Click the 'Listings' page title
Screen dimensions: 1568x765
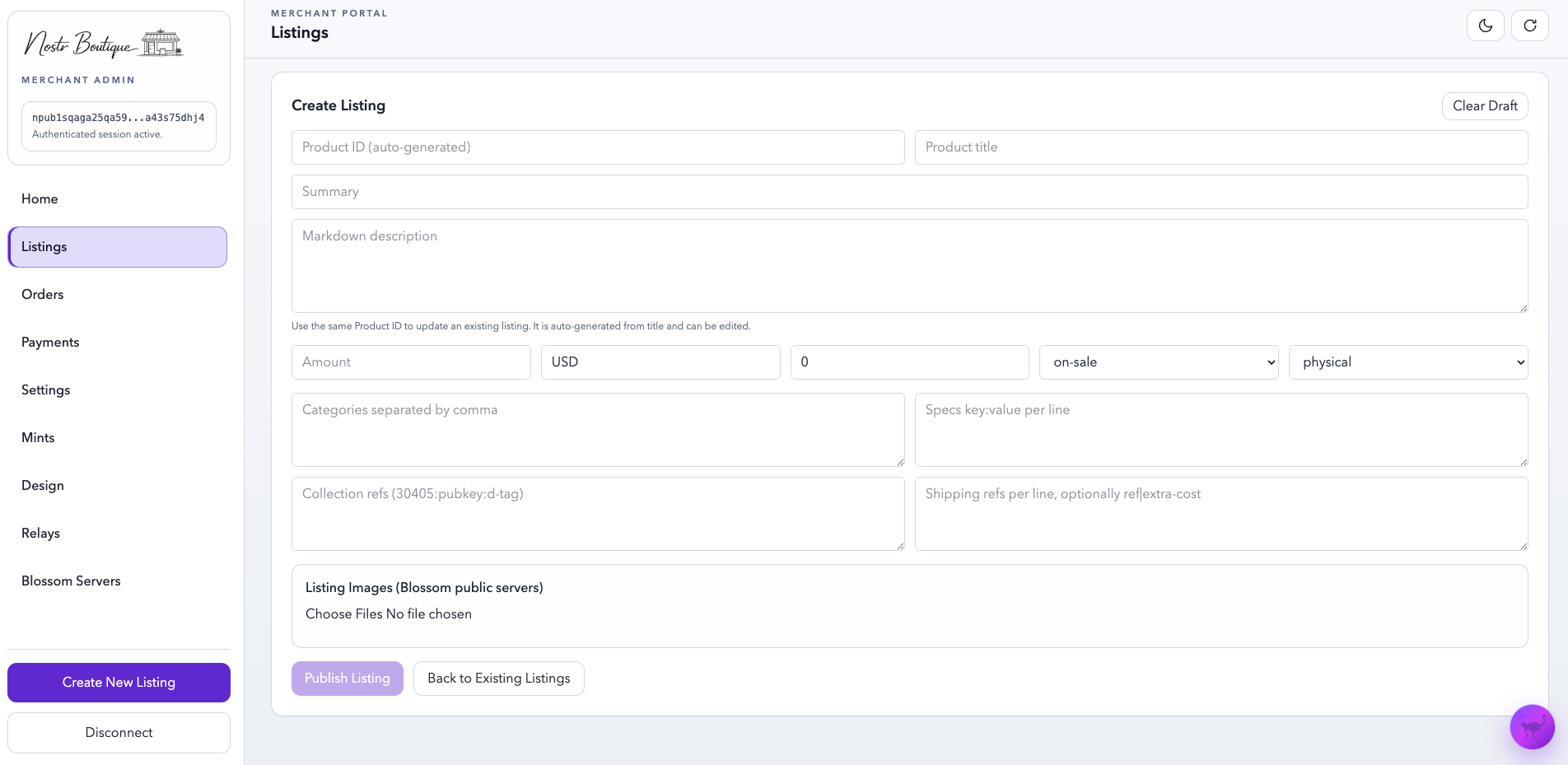(x=300, y=33)
